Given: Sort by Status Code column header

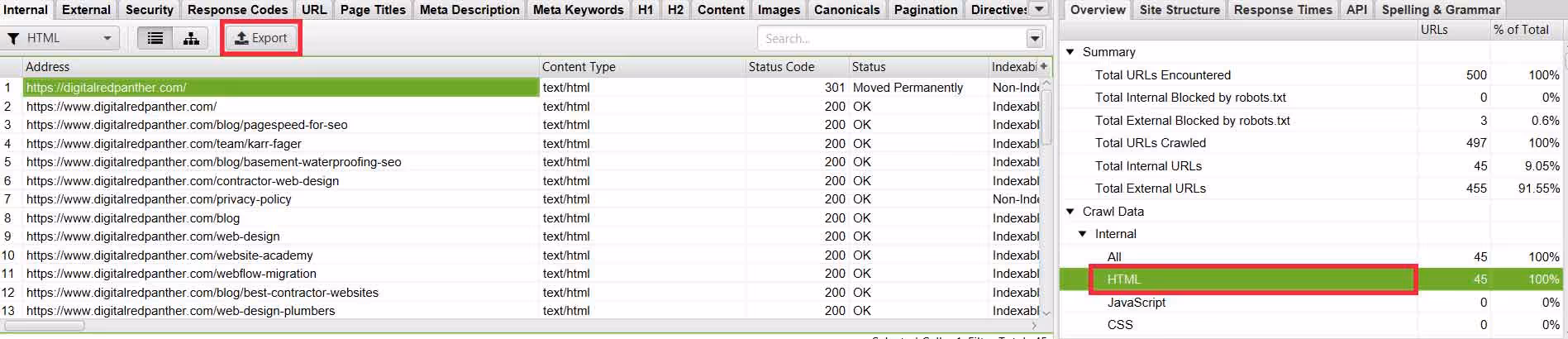Looking at the screenshot, I should [797, 66].
